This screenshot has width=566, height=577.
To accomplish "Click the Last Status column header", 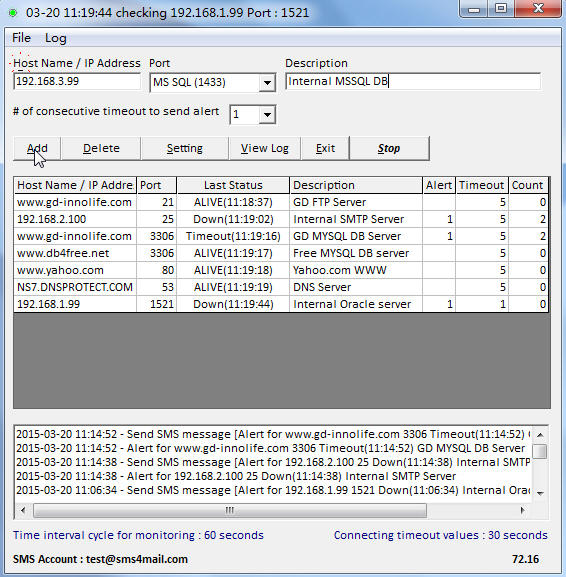I will pos(233,185).
